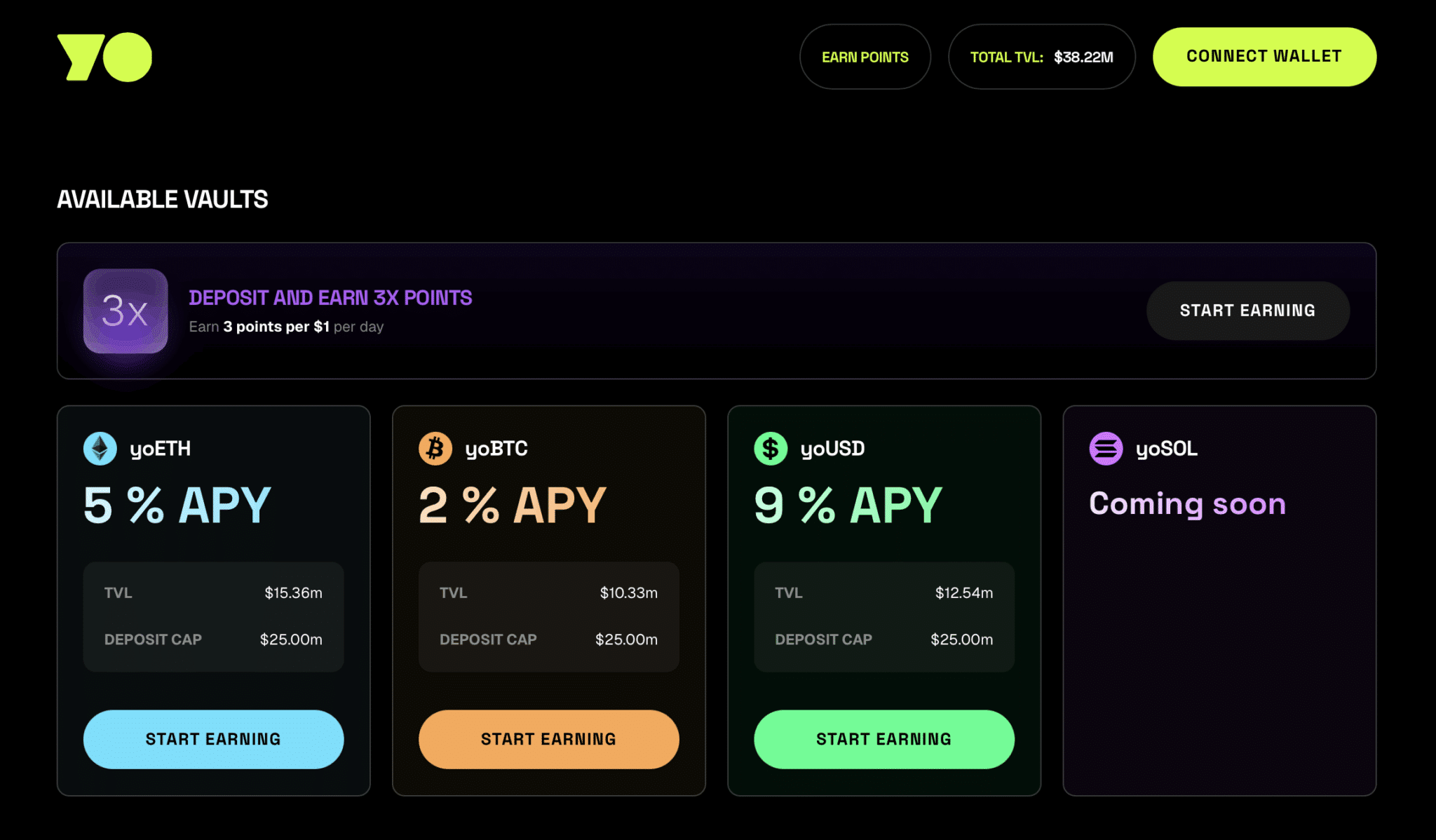Start earning in the yoBTC vault
Screen dimensions: 1436x840
click(x=548, y=739)
